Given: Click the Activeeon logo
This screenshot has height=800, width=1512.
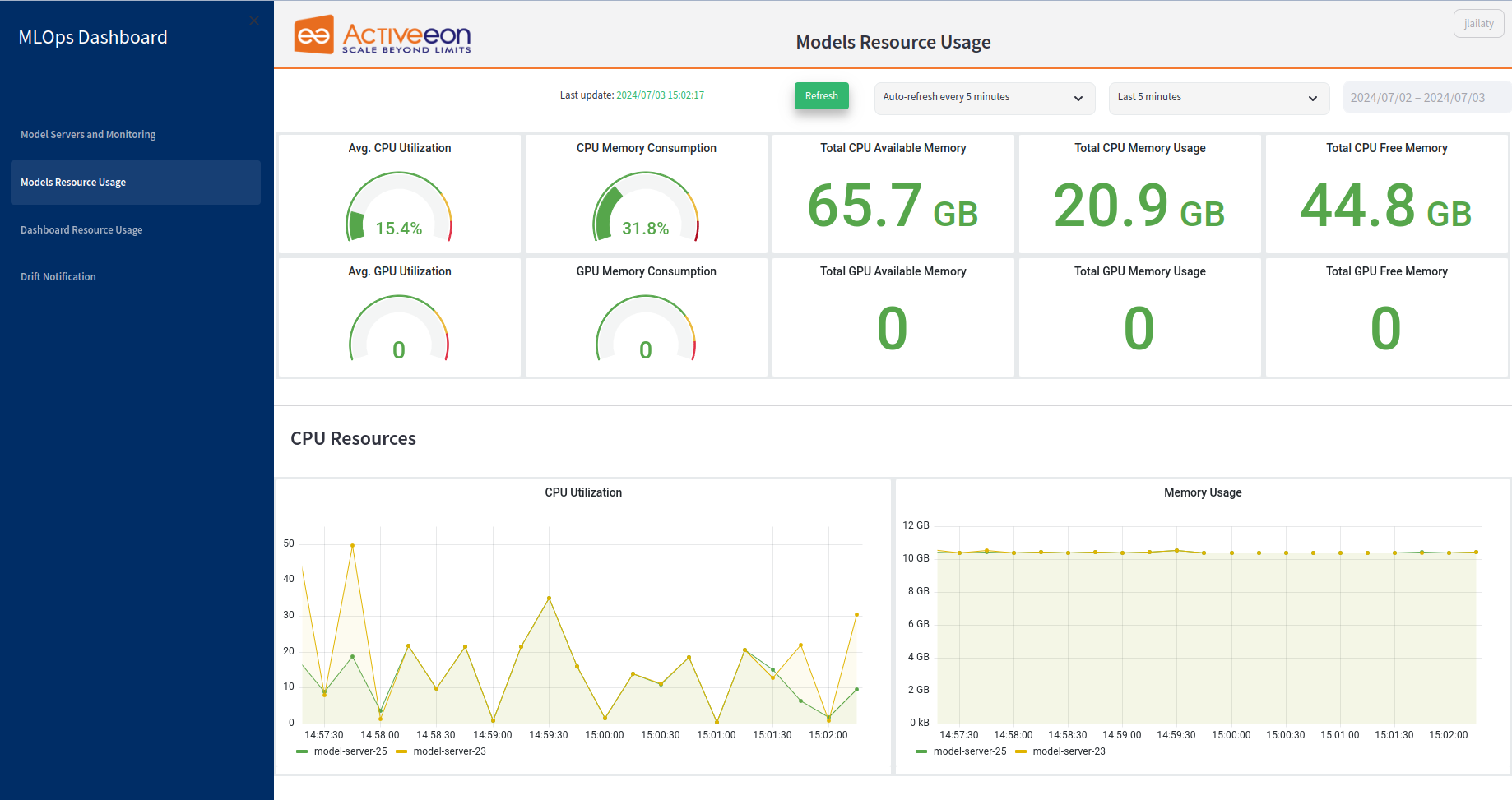Looking at the screenshot, I should point(383,35).
